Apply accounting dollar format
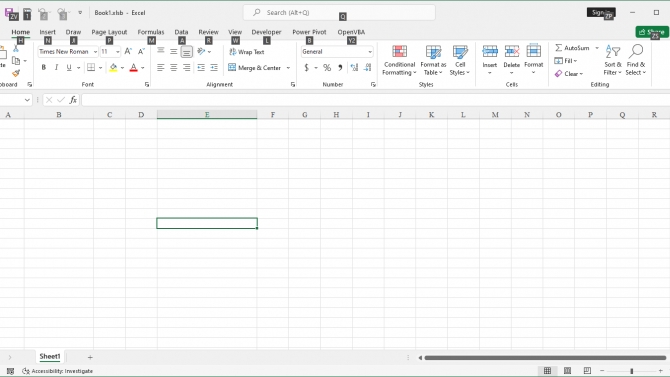Viewport: 670px width, 377px height. (x=306, y=68)
